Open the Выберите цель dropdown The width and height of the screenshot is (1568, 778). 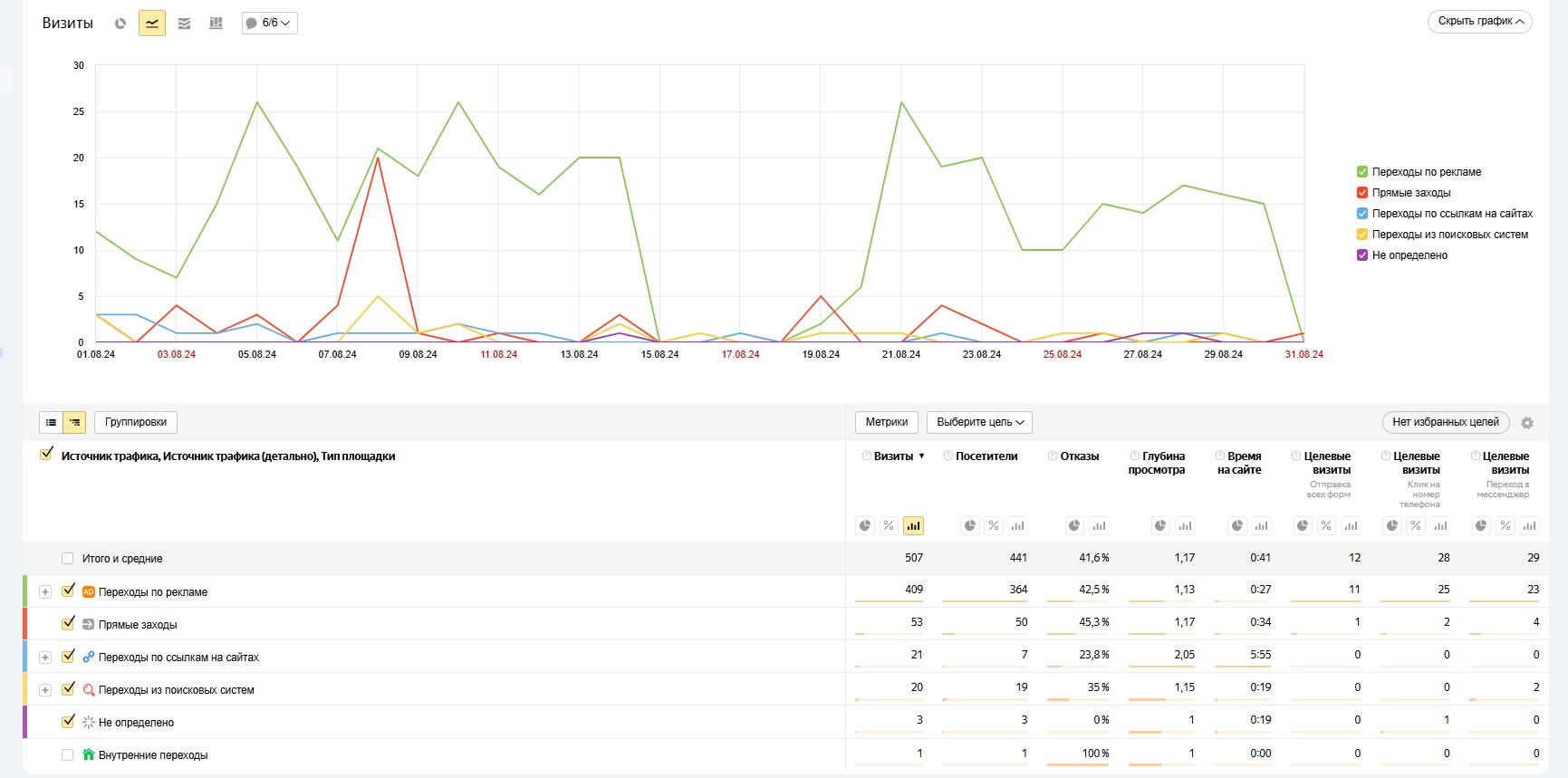(x=979, y=422)
